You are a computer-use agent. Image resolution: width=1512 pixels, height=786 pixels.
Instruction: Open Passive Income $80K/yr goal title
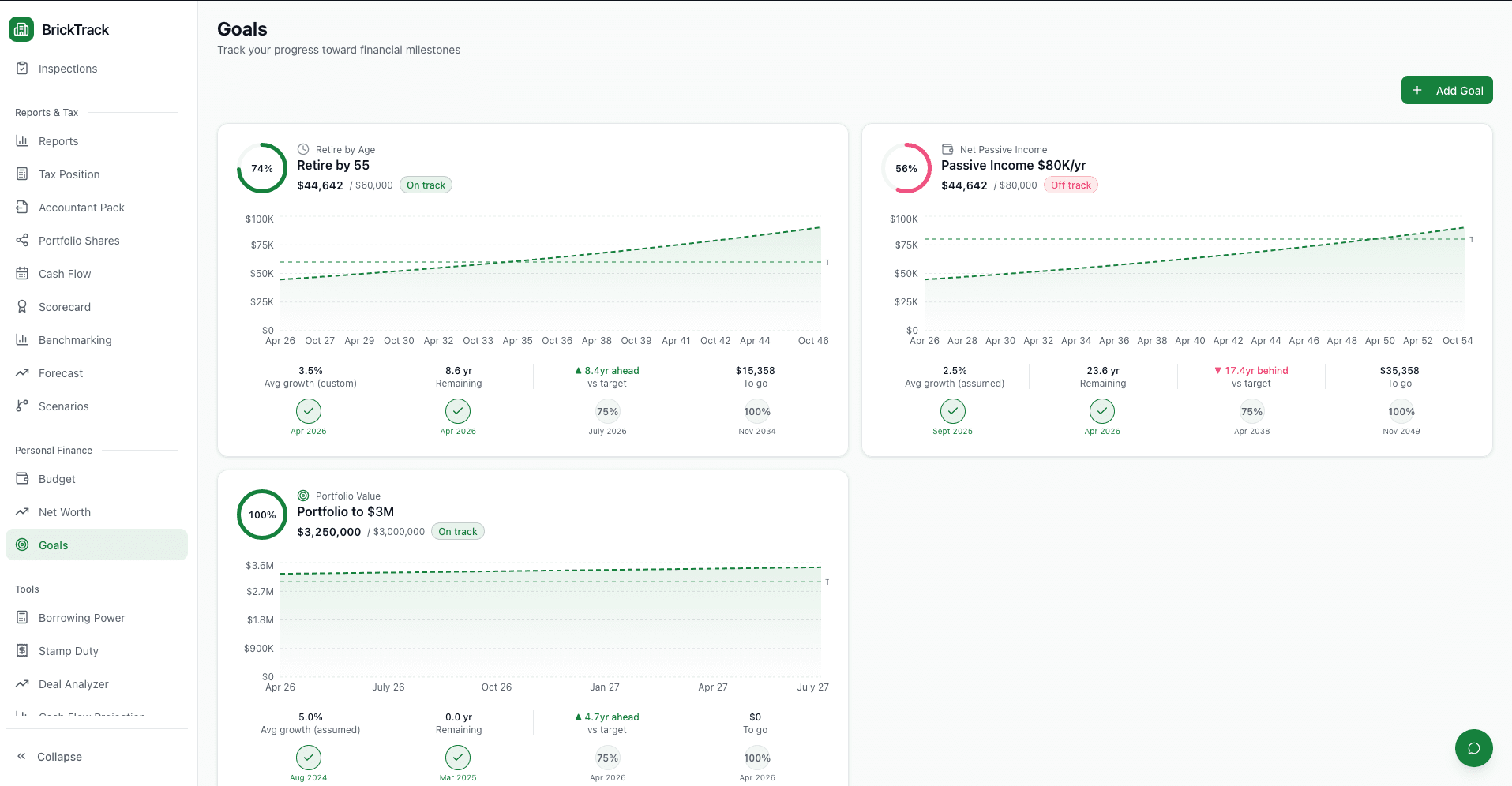1014,165
